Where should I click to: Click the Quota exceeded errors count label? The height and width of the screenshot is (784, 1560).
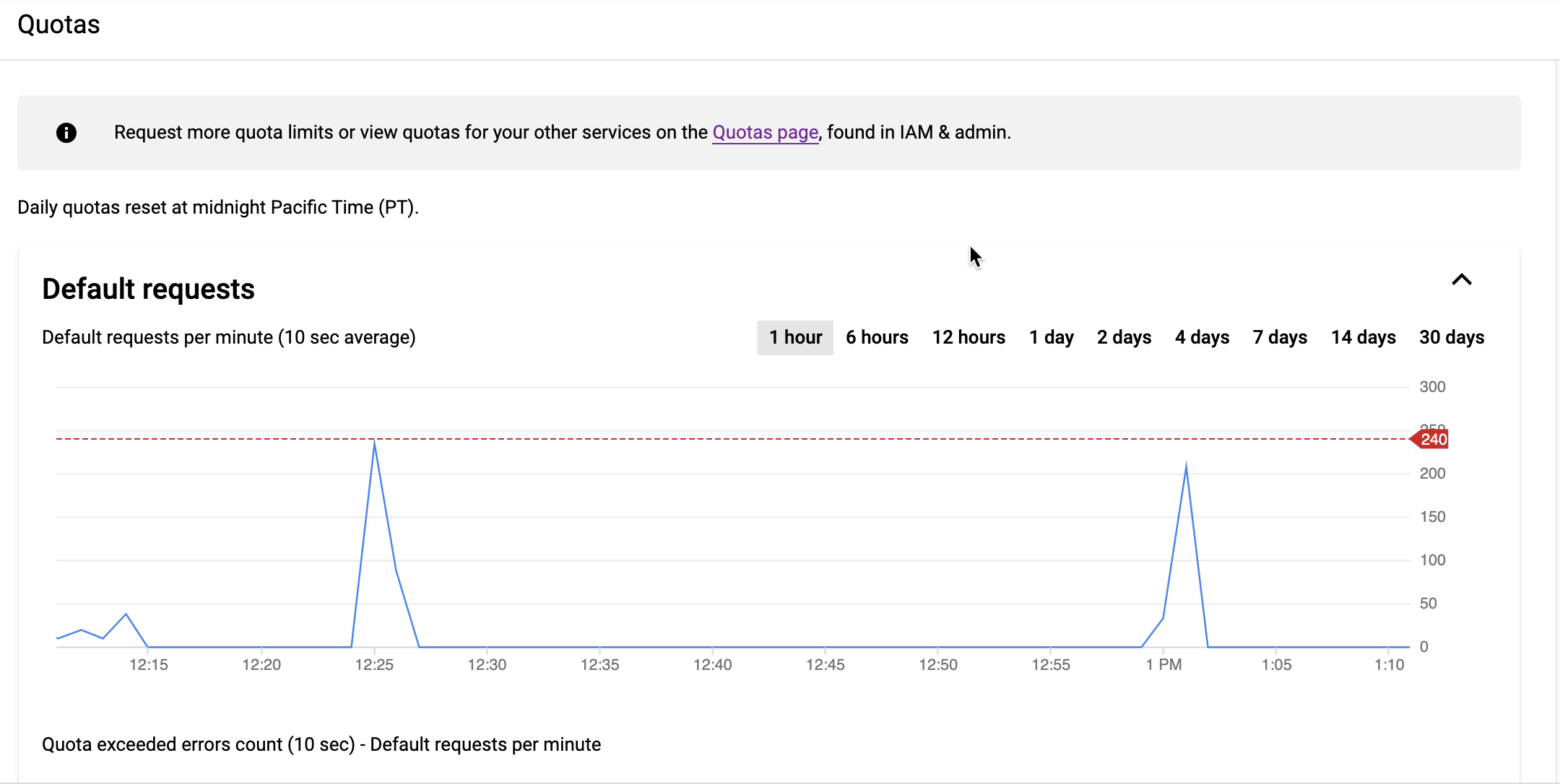[321, 744]
